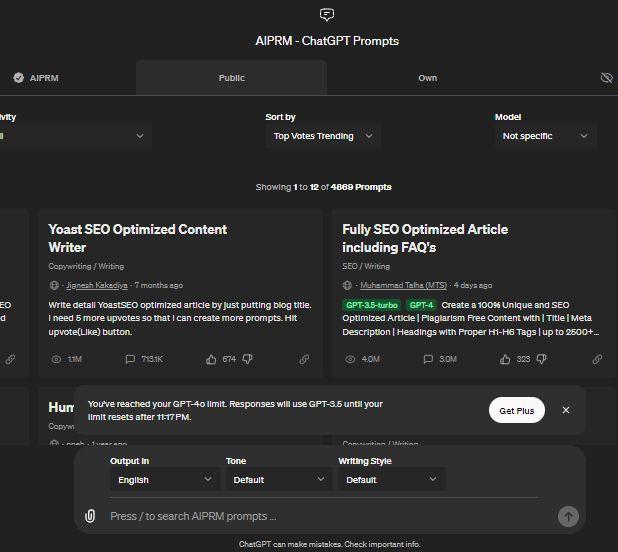Downvote the Fully SEO Optimized Article prompt
The image size is (618, 552).
pyautogui.click(x=542, y=359)
